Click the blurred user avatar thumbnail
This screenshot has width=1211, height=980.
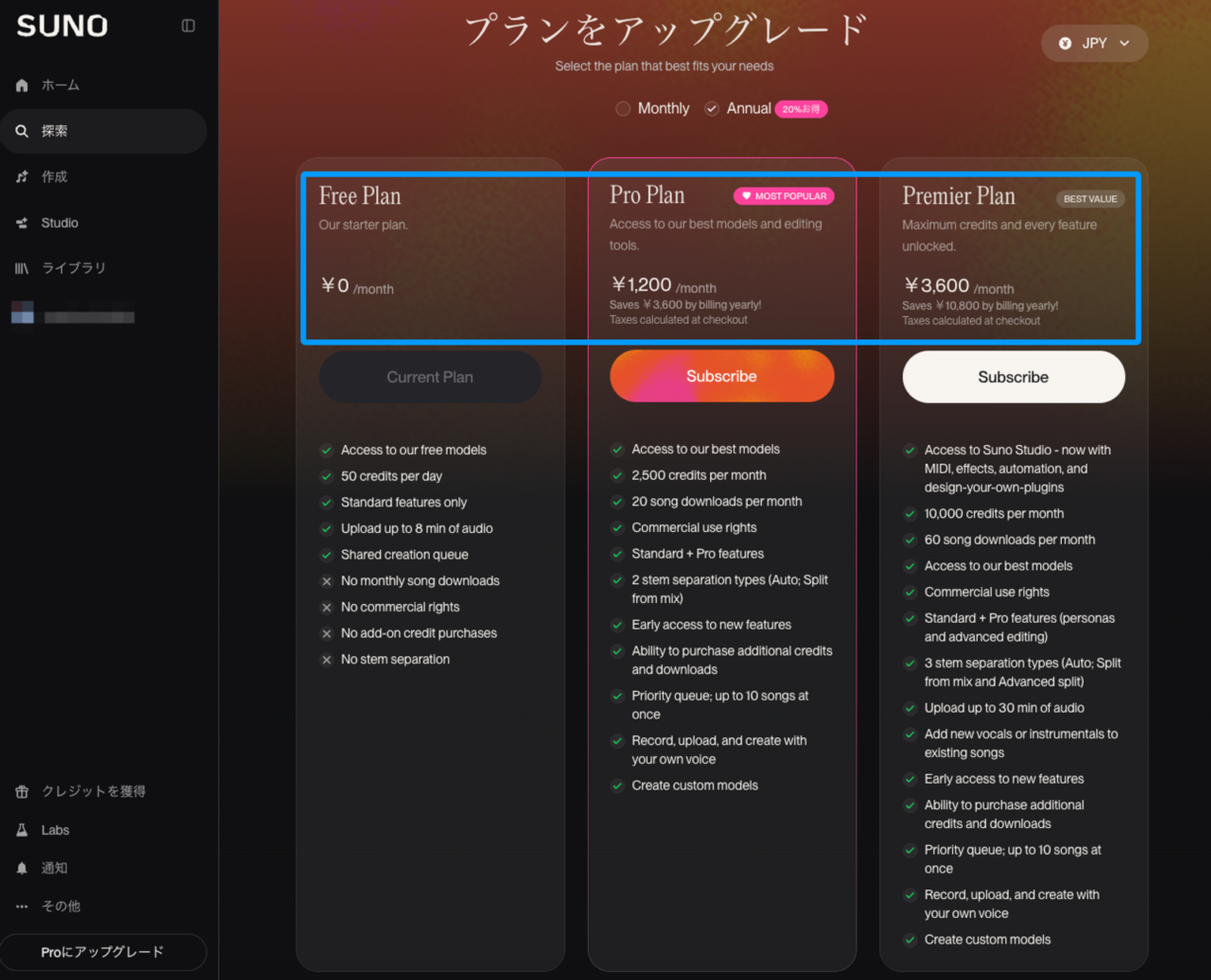tap(23, 312)
